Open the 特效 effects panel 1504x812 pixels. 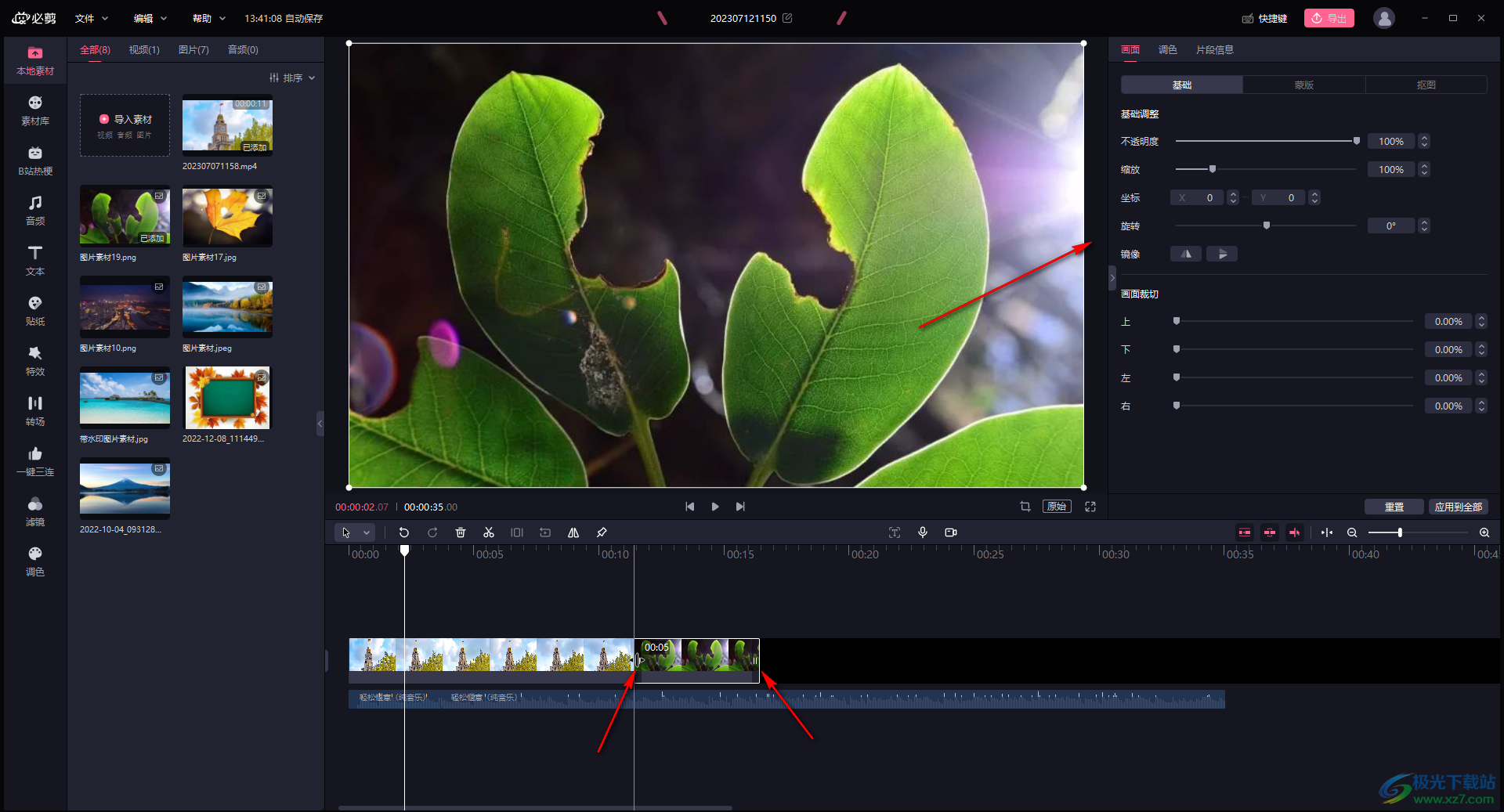point(35,362)
